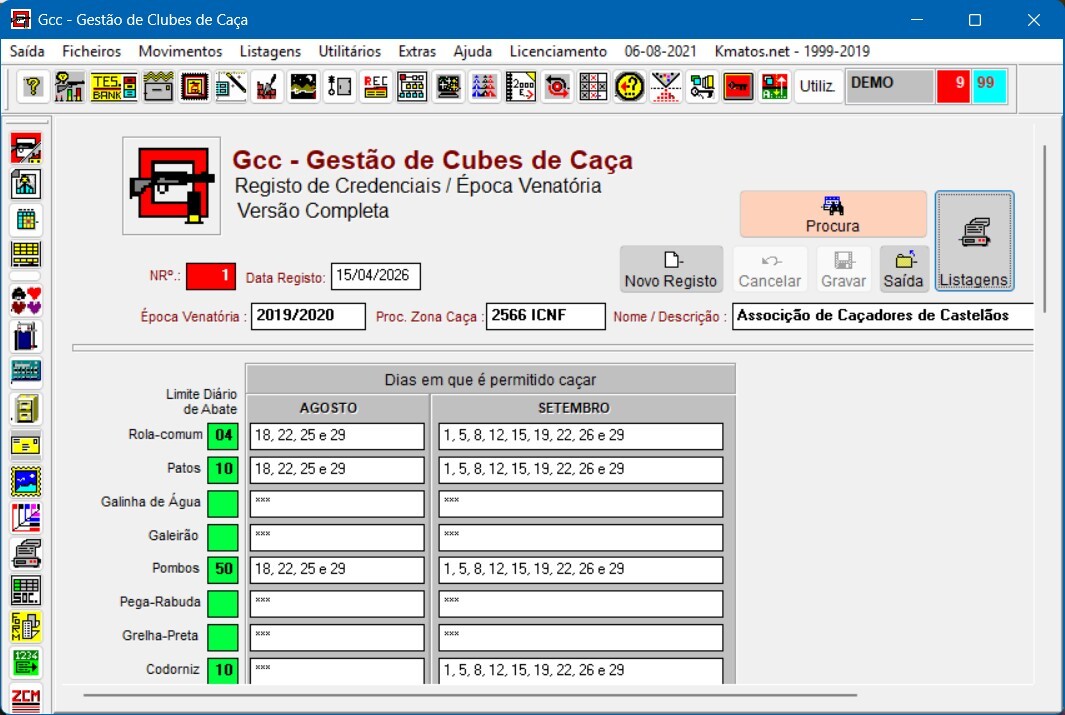Click the green 1234 sidebar icon
Viewport: 1065px width, 715px height.
[x=26, y=661]
